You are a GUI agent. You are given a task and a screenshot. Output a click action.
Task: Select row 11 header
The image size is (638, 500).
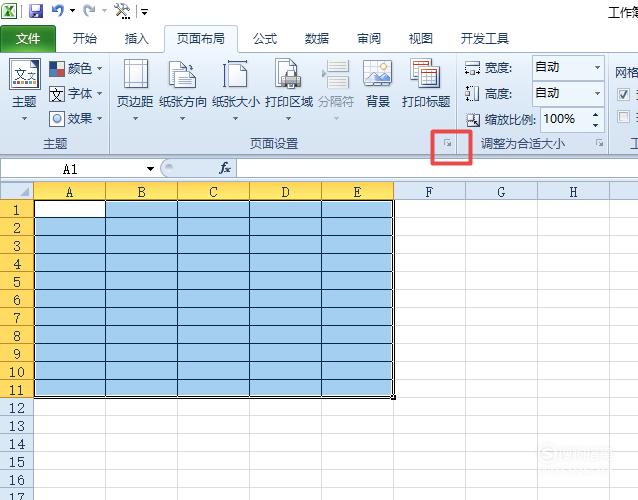[x=17, y=389]
